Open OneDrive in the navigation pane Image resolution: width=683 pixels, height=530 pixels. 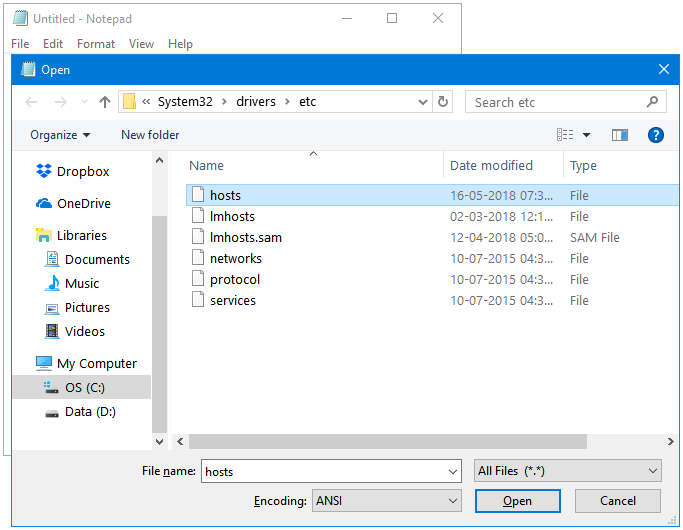coord(84,203)
